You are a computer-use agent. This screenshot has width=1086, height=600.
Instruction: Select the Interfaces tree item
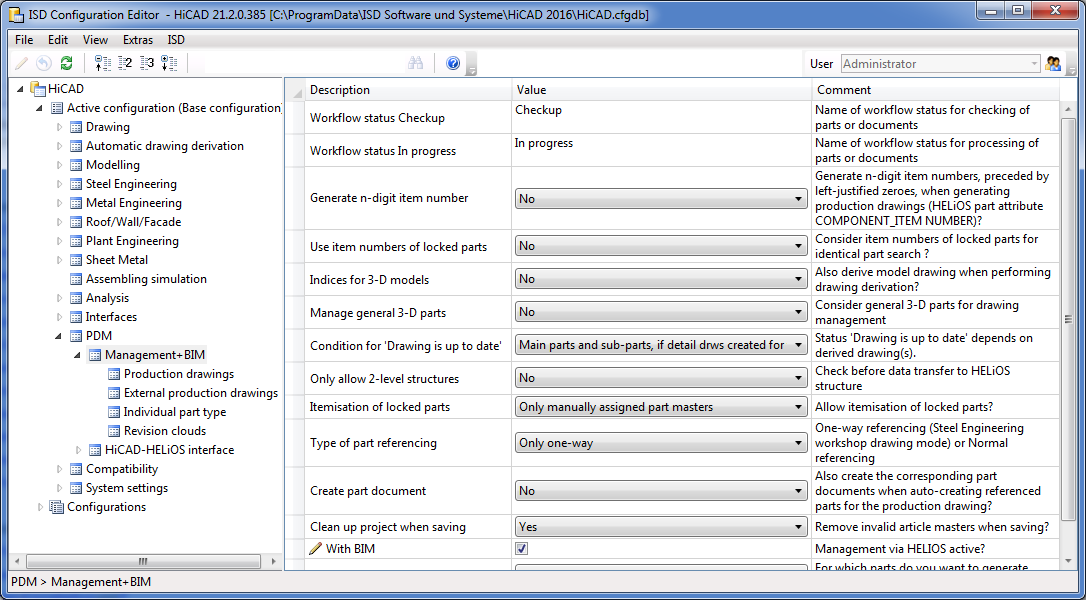point(111,317)
